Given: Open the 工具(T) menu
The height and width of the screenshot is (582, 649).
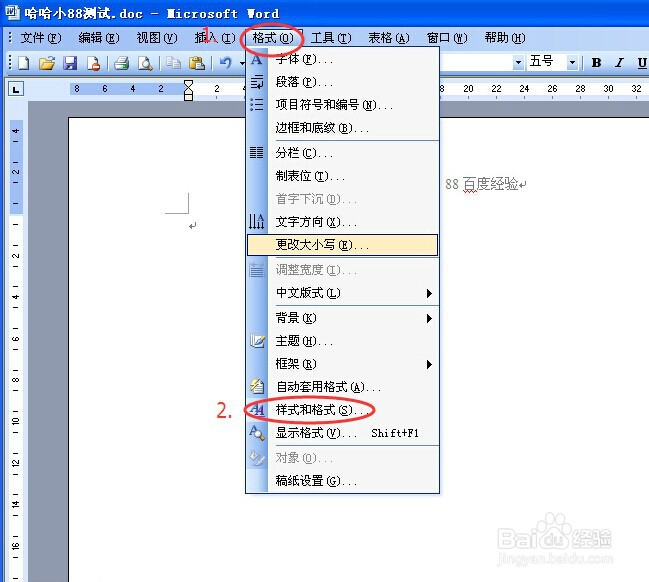Looking at the screenshot, I should pos(331,38).
